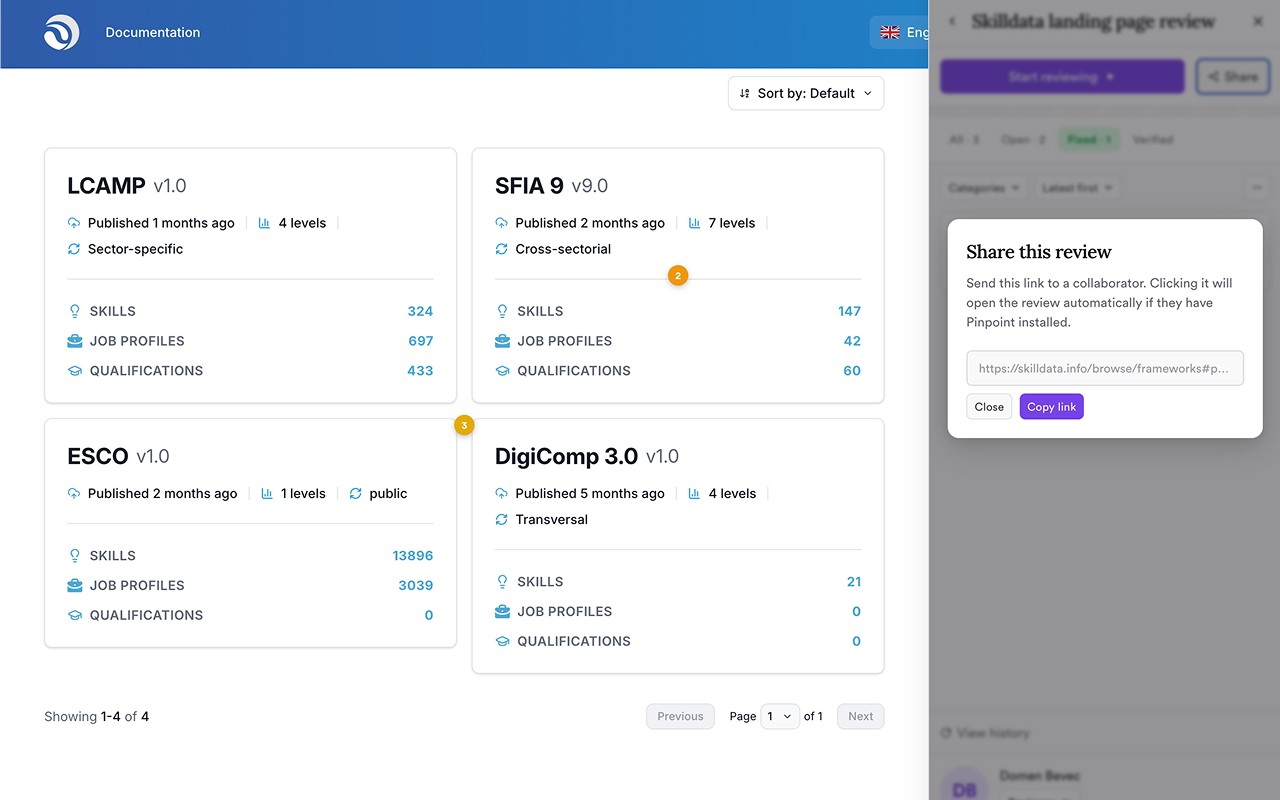The width and height of the screenshot is (1280, 800).
Task: Click the Share button in review panel
Action: pyautogui.click(x=1233, y=77)
